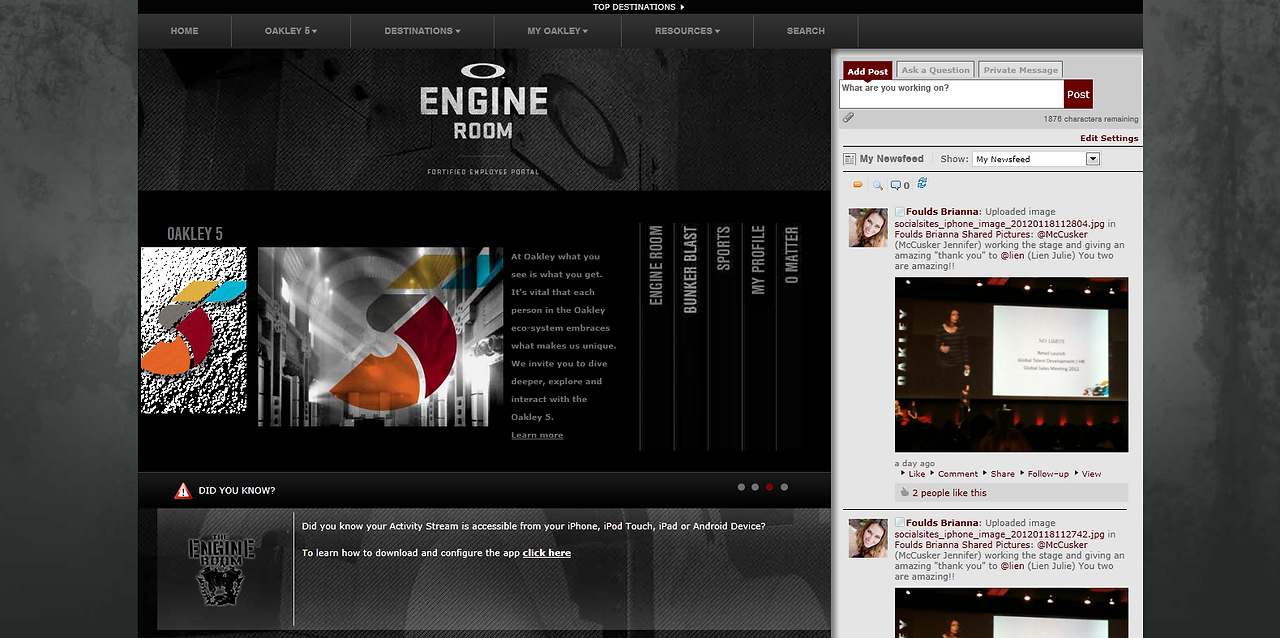Select the O Matter vertical tab
The height and width of the screenshot is (638, 1280).
[x=792, y=256]
